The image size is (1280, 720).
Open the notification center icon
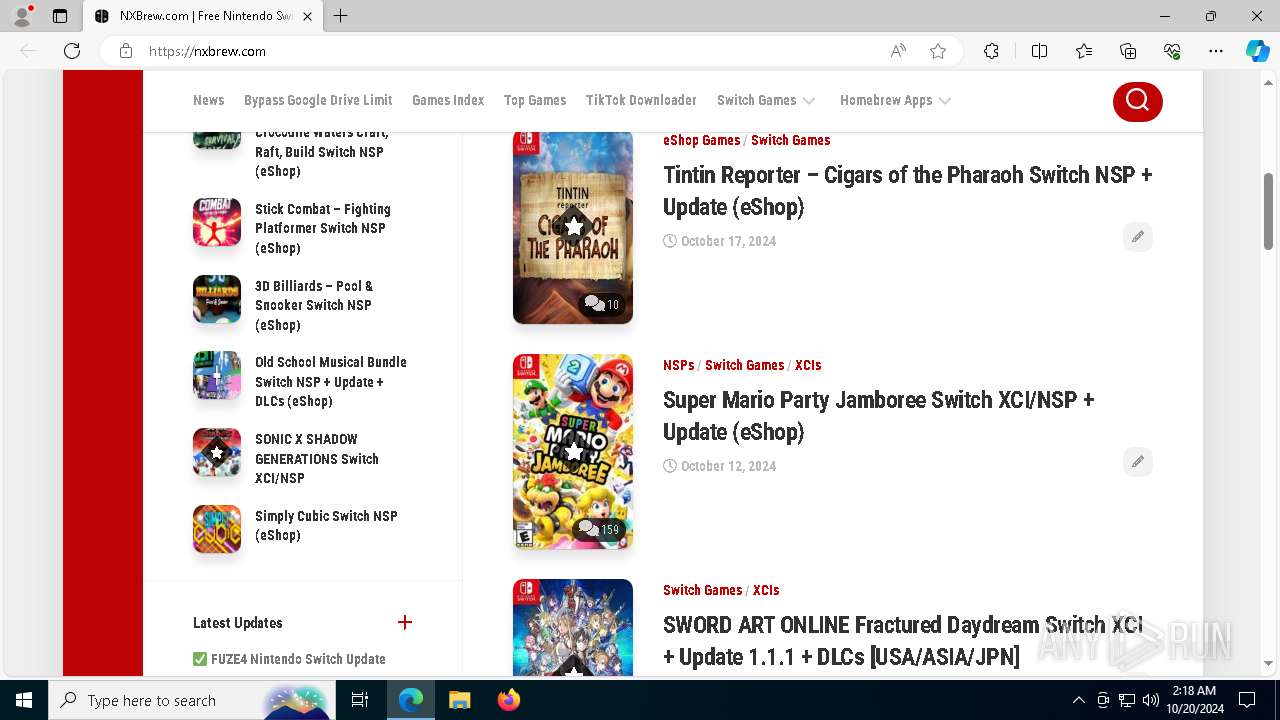(x=1247, y=700)
